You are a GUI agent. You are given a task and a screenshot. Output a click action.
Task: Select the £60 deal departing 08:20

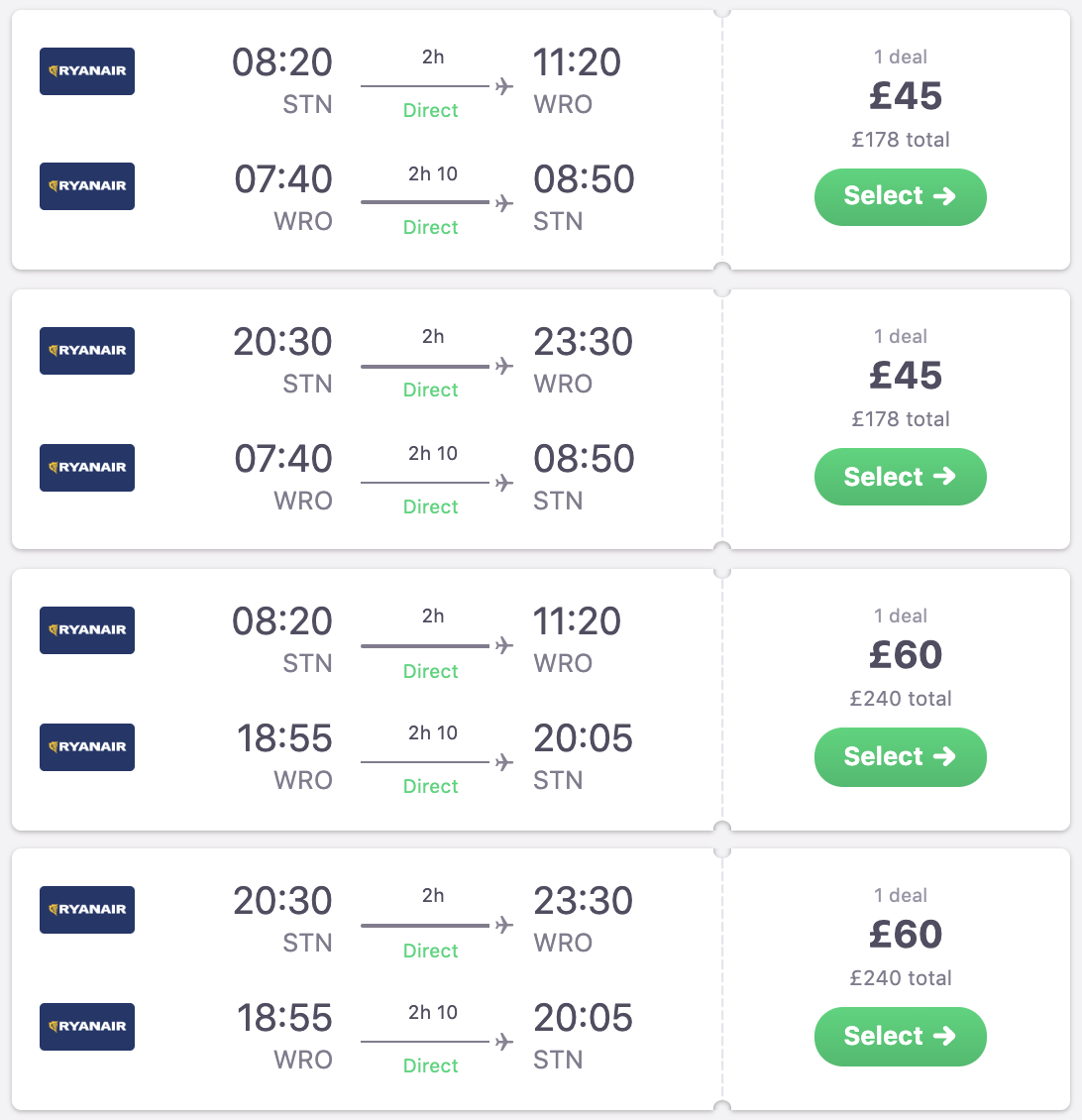point(900,757)
